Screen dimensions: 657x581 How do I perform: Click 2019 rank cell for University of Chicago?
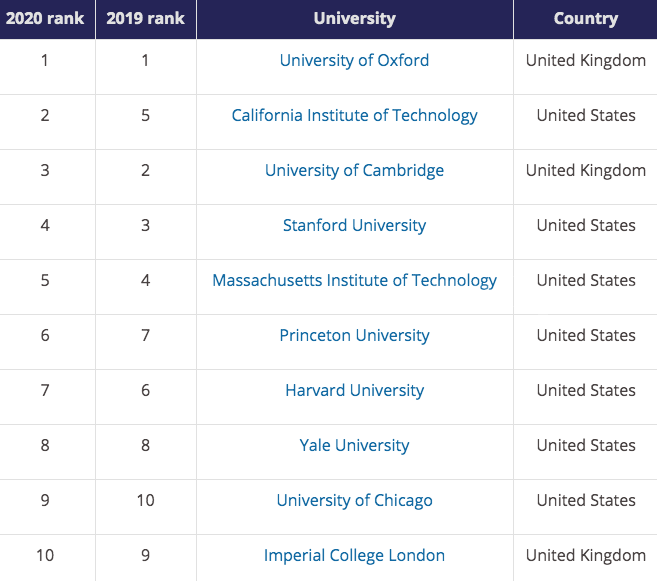[x=145, y=500]
